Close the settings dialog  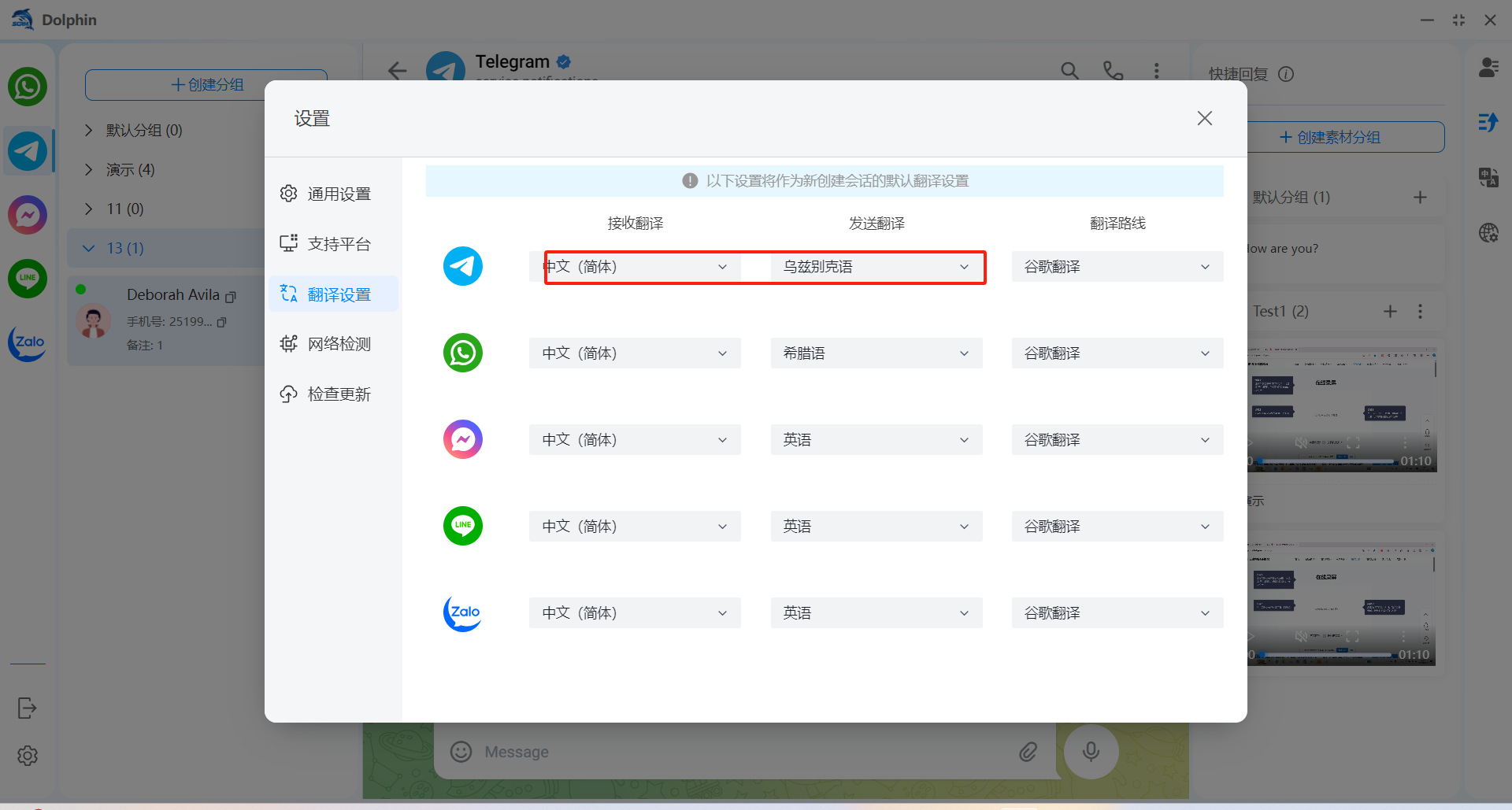click(x=1204, y=118)
